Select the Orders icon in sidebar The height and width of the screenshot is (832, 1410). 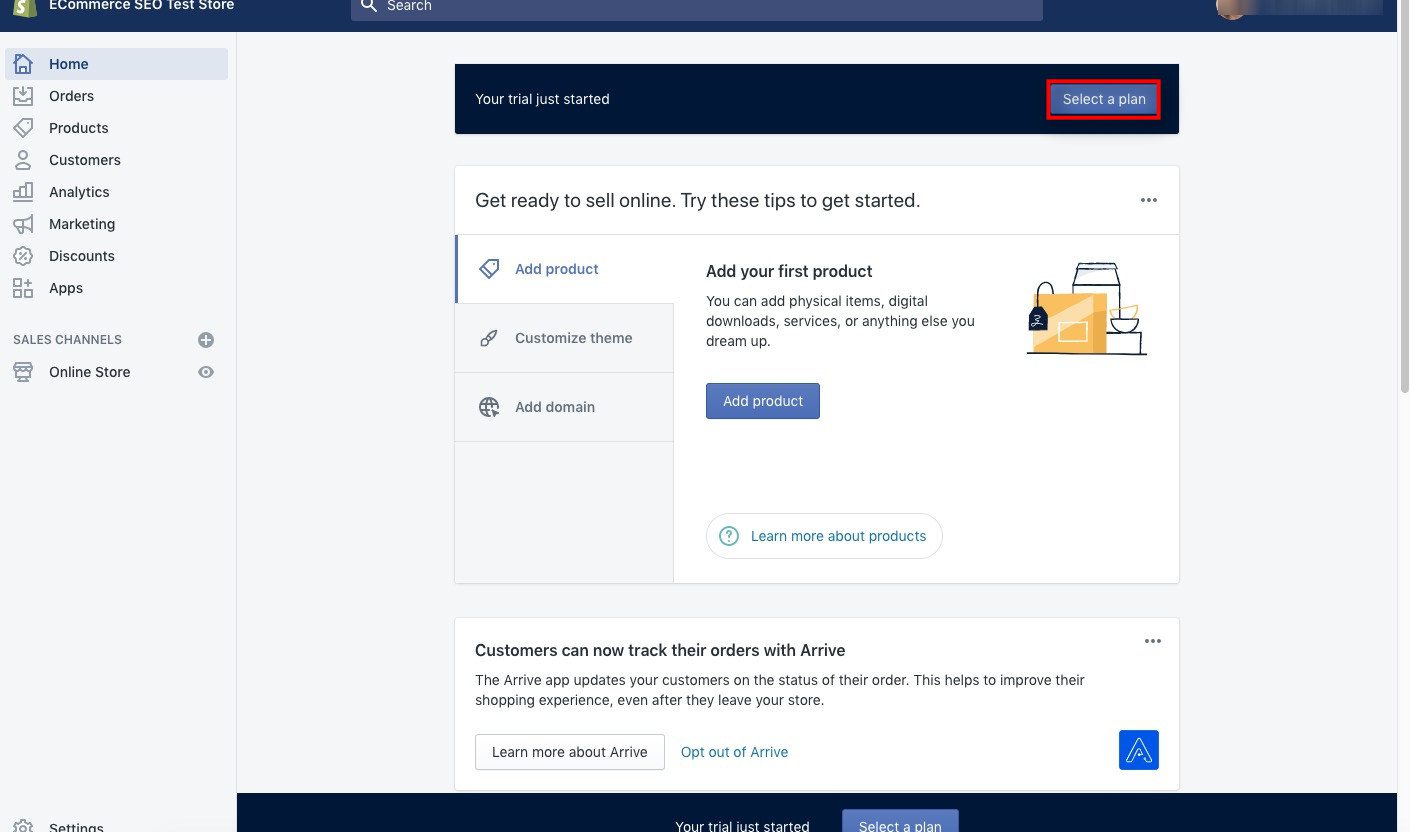tap(22, 95)
